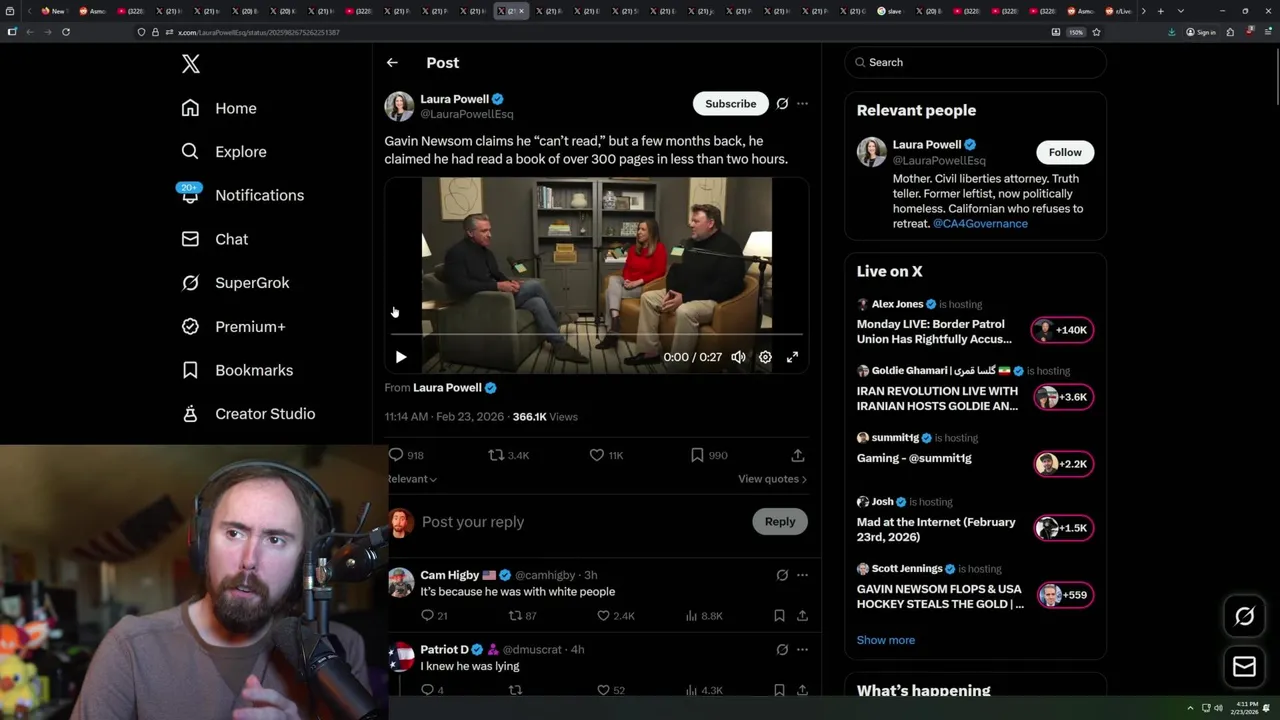Open the post's more options menu

(x=802, y=104)
